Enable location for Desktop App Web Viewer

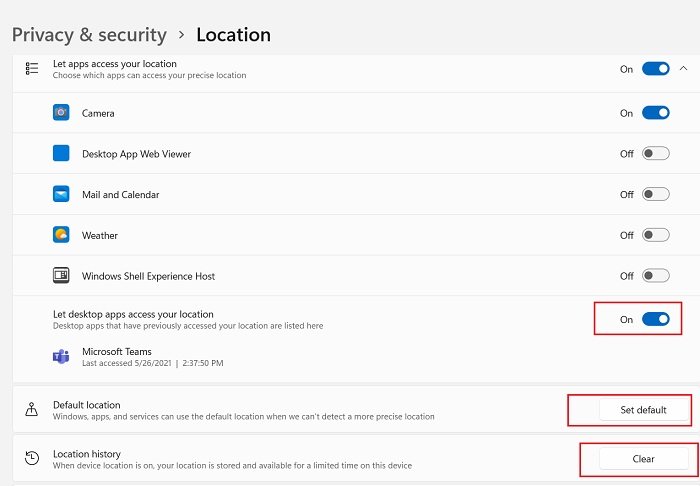[x=655, y=154]
